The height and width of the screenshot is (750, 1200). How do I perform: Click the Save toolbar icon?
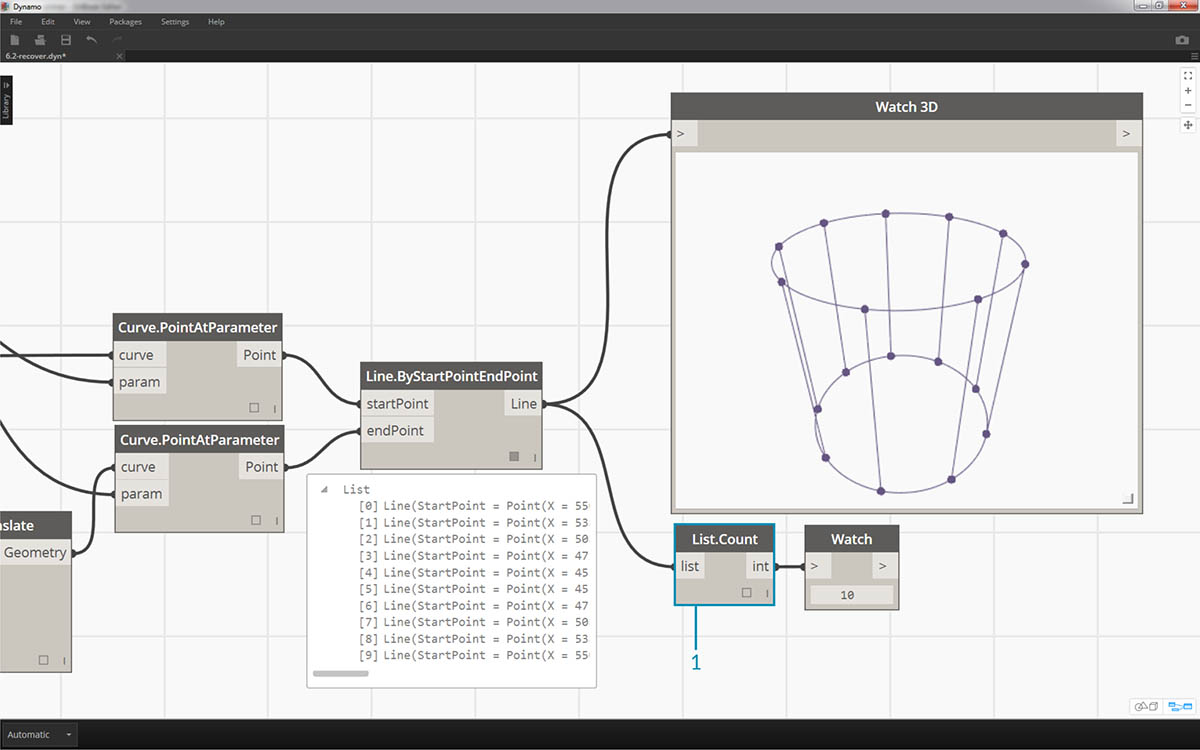coord(66,40)
